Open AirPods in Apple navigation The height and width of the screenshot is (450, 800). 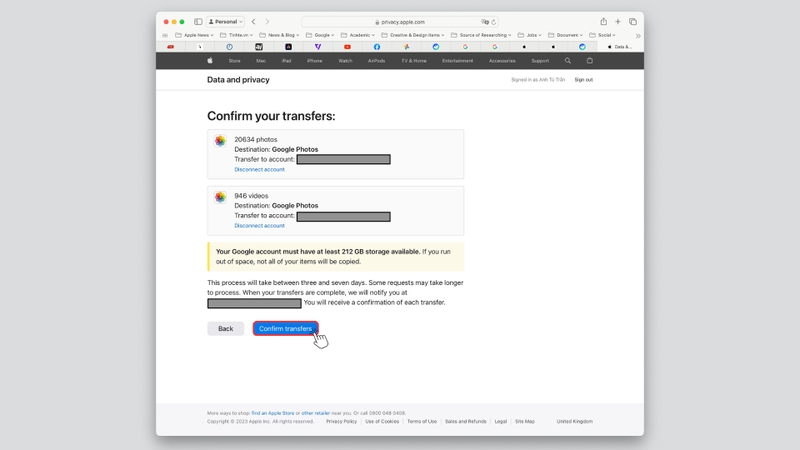point(377,61)
